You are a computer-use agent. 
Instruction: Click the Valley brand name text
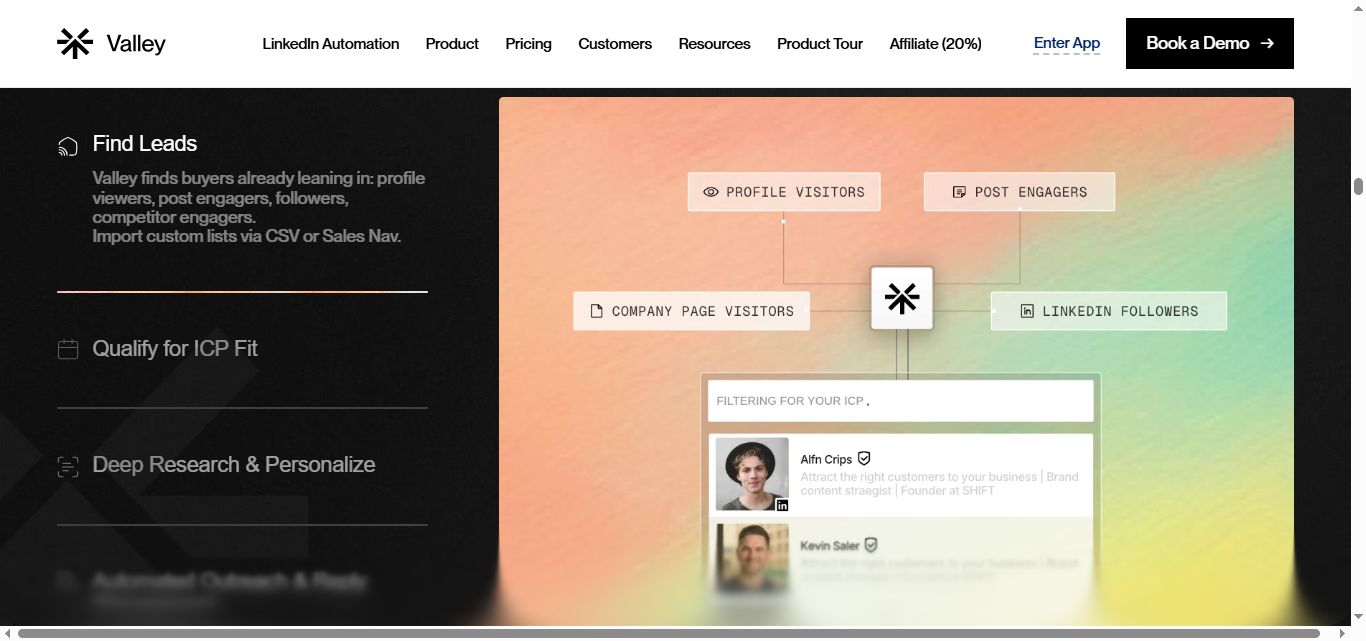136,44
